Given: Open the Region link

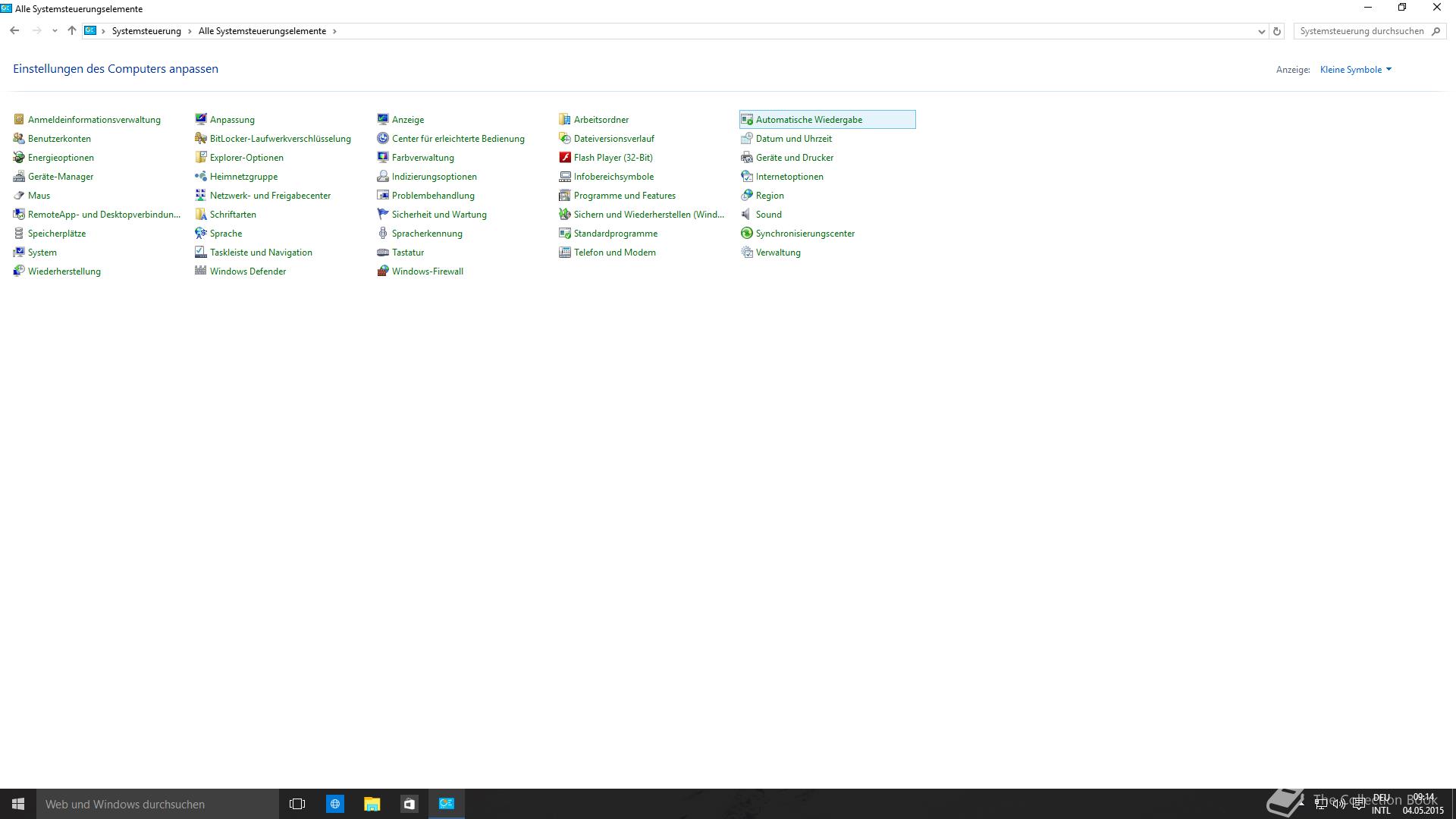Looking at the screenshot, I should [770, 195].
